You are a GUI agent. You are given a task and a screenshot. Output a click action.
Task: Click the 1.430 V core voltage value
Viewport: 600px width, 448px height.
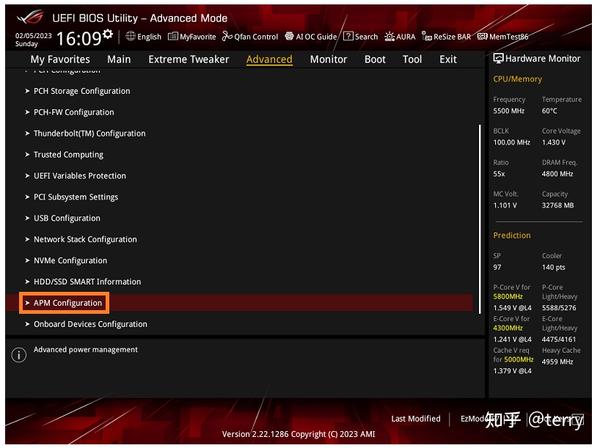[x=554, y=142]
